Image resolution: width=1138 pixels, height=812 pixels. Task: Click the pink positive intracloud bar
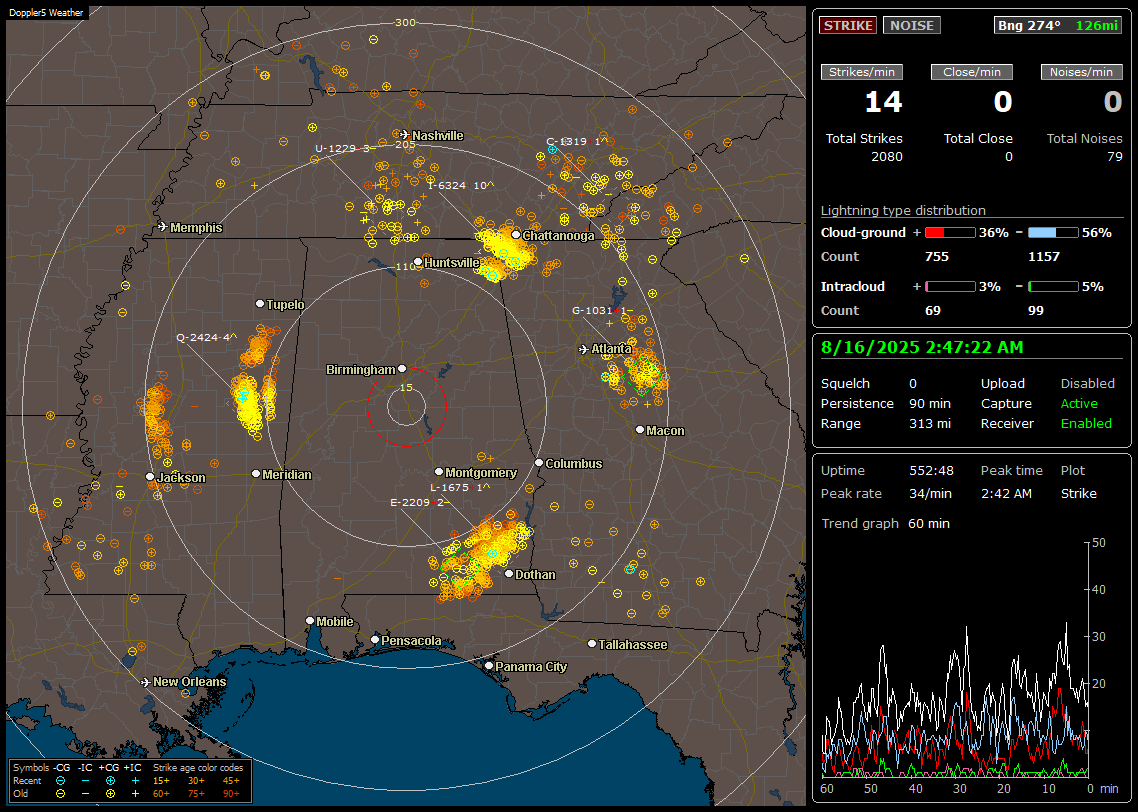tap(950, 287)
